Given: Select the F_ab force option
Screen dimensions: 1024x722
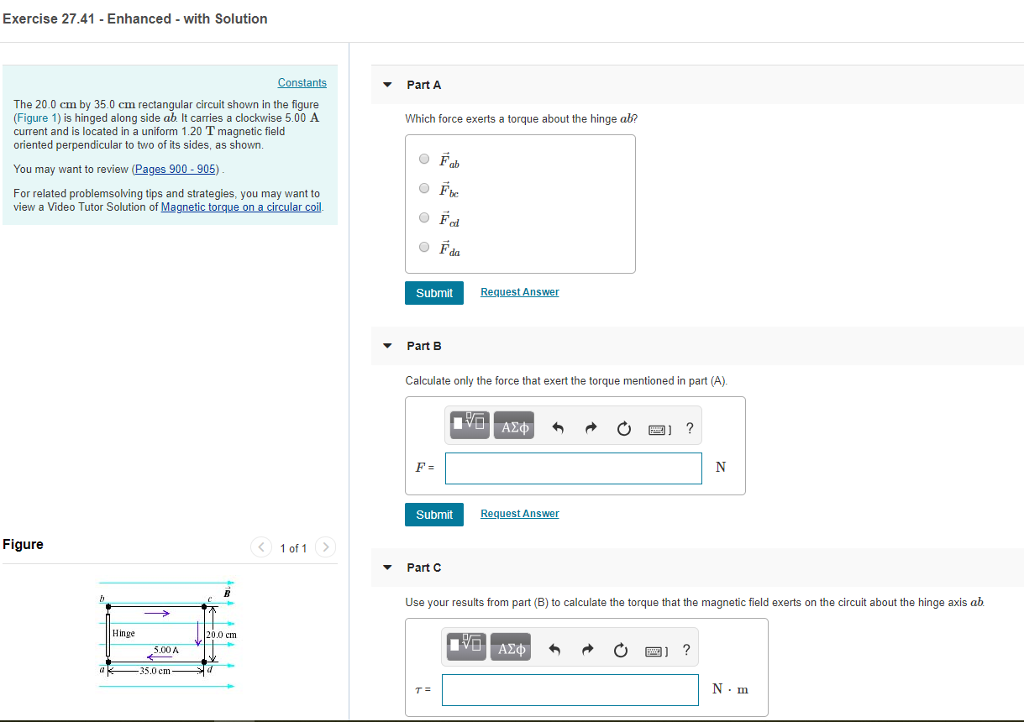Looking at the screenshot, I should pyautogui.click(x=423, y=159).
